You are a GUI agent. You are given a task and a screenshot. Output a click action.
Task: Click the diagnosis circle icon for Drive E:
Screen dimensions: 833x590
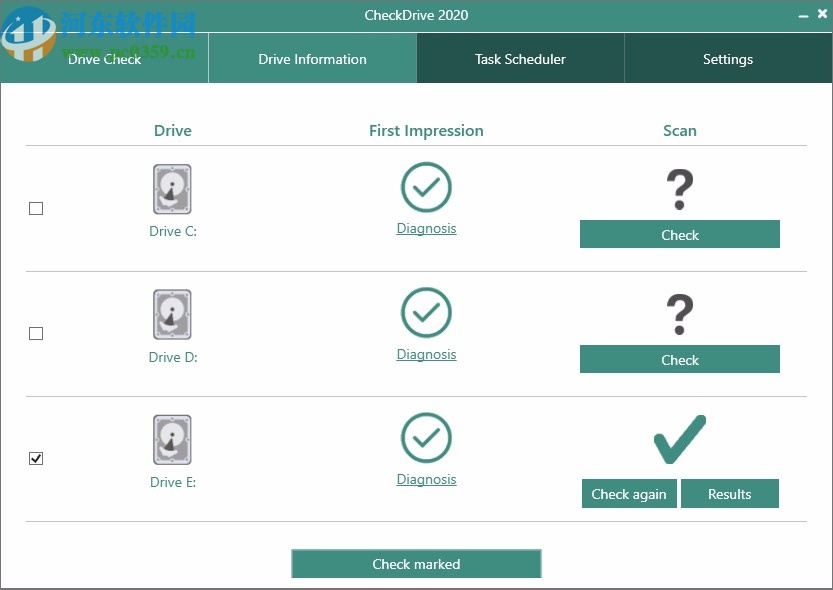(x=426, y=439)
